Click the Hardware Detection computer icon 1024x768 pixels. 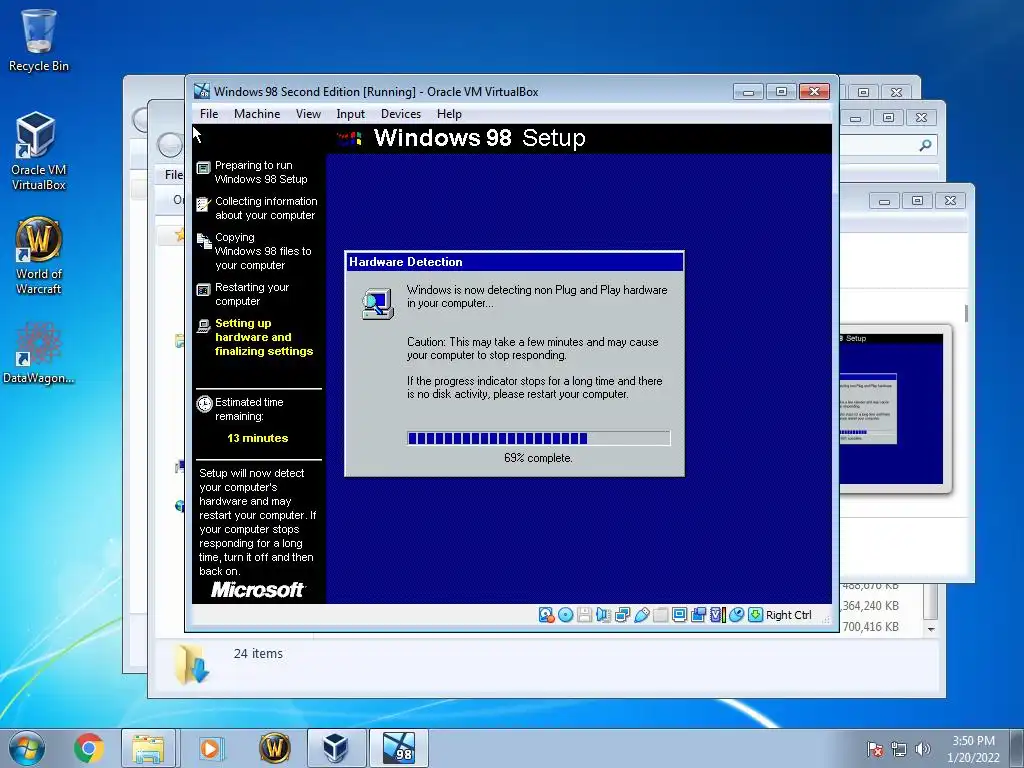pos(378,303)
